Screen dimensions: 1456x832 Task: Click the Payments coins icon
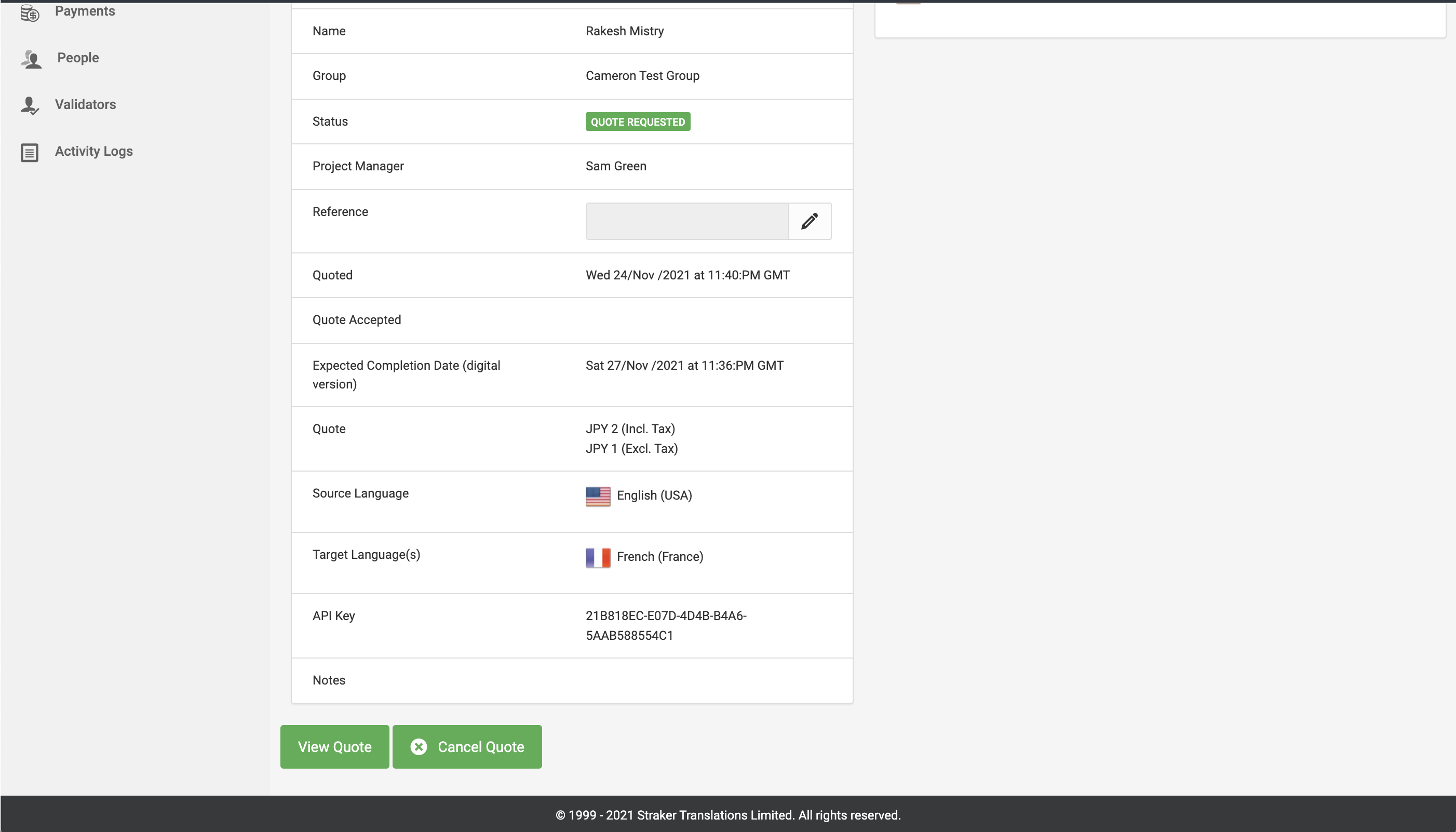[x=30, y=12]
